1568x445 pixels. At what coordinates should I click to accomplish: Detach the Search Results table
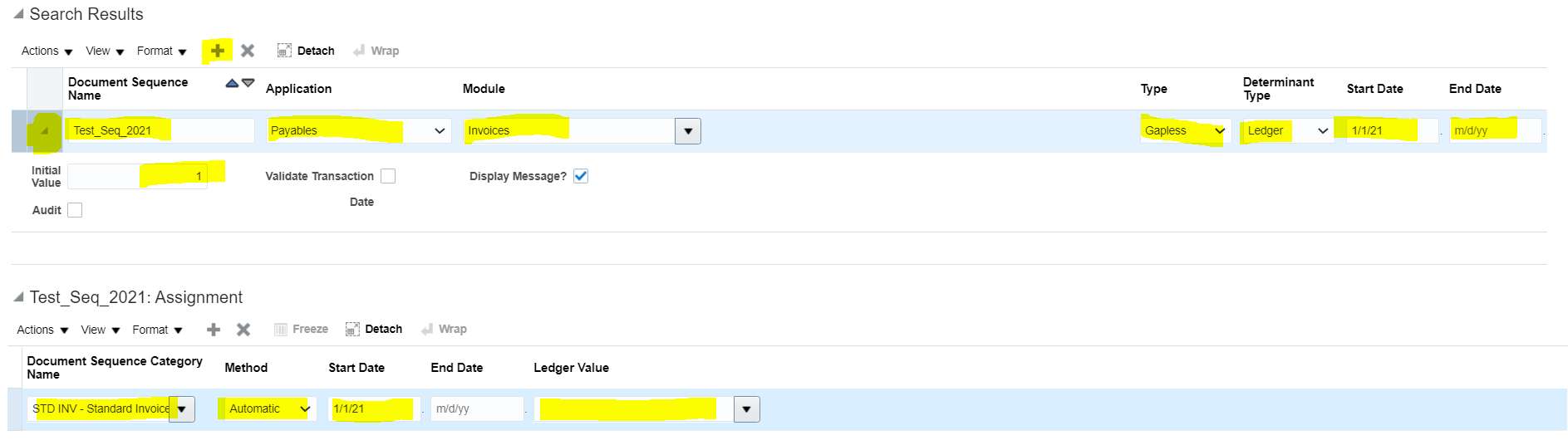click(306, 51)
